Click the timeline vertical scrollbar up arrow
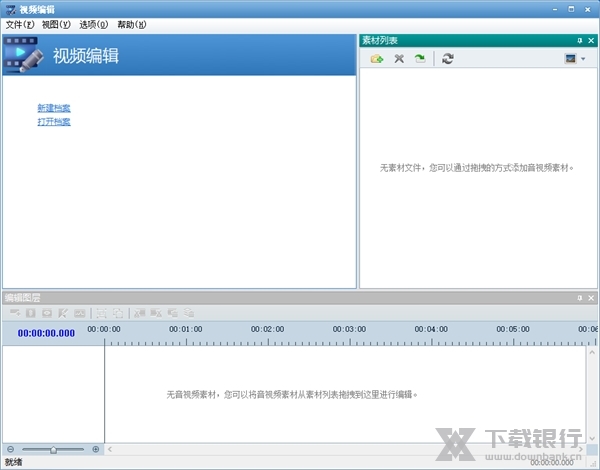The width and height of the screenshot is (600, 470). pyautogui.click(x=592, y=352)
